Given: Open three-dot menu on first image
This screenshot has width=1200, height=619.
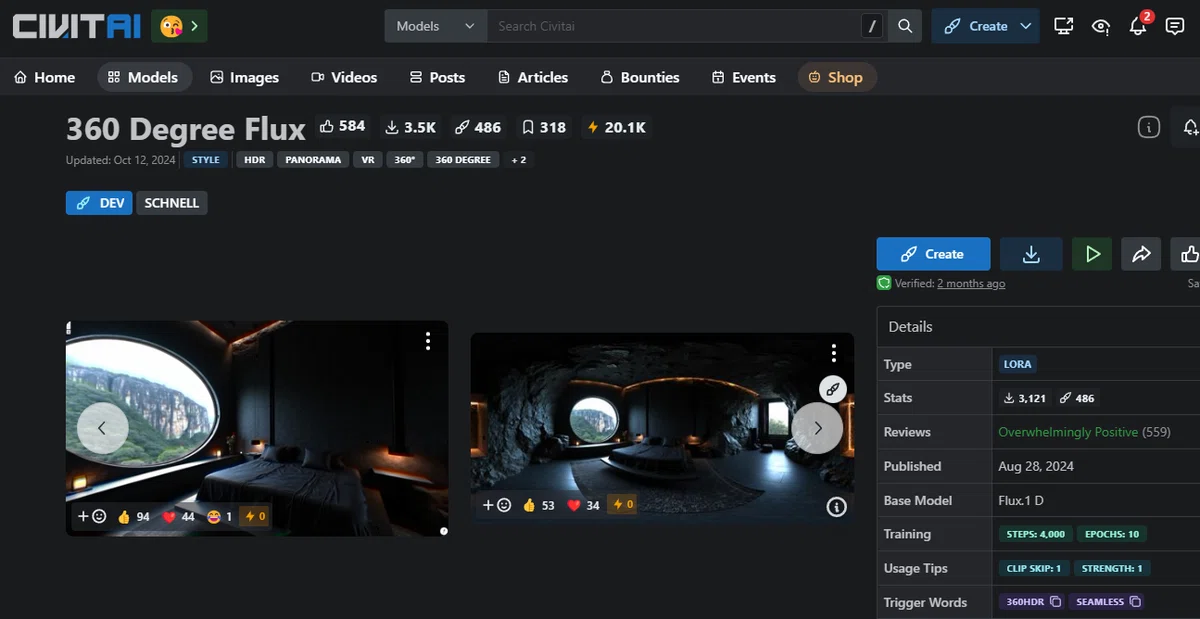Looking at the screenshot, I should 428,341.
